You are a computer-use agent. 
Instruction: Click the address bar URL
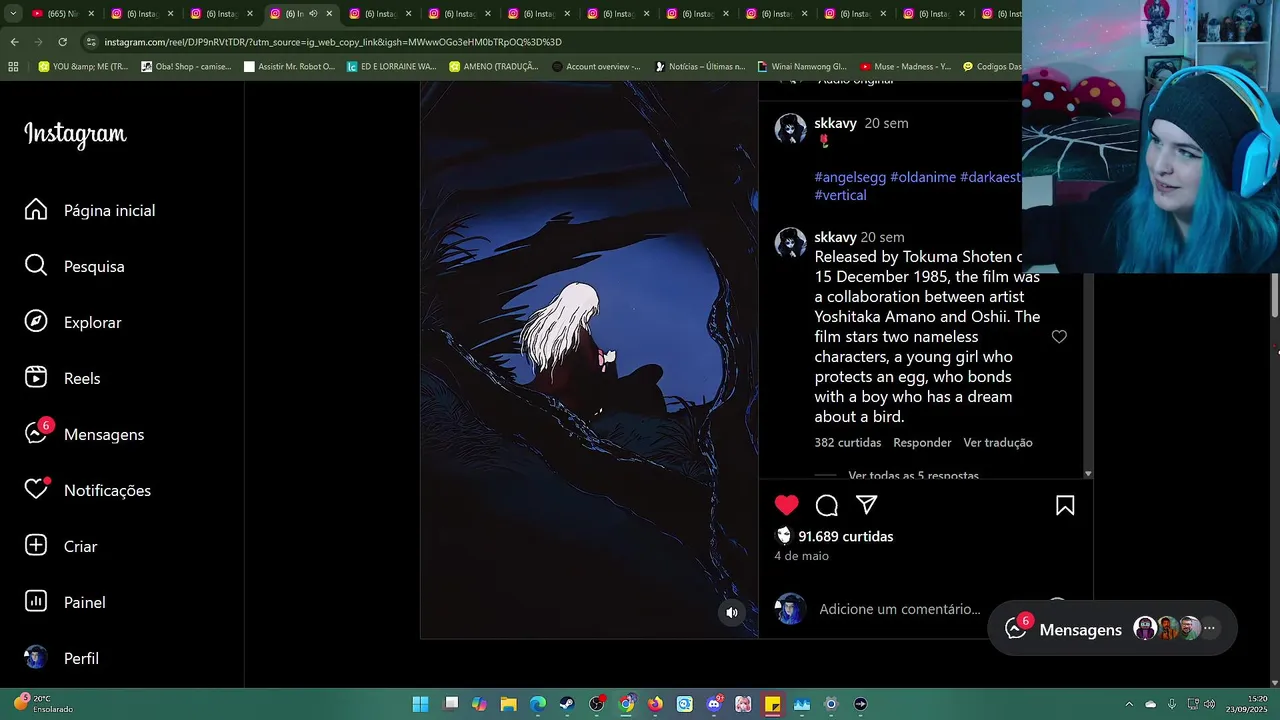[x=333, y=42]
